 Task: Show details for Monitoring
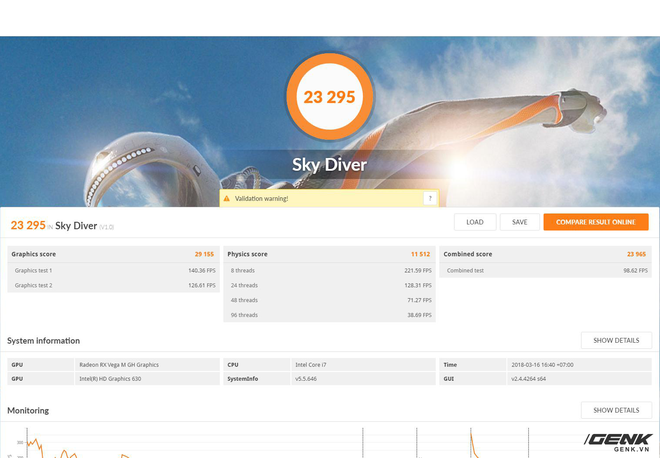click(616, 410)
